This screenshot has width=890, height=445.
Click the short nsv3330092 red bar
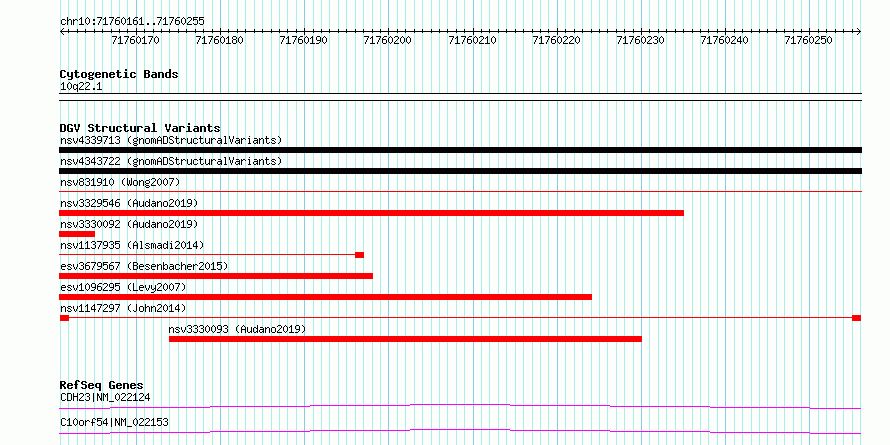coord(77,234)
